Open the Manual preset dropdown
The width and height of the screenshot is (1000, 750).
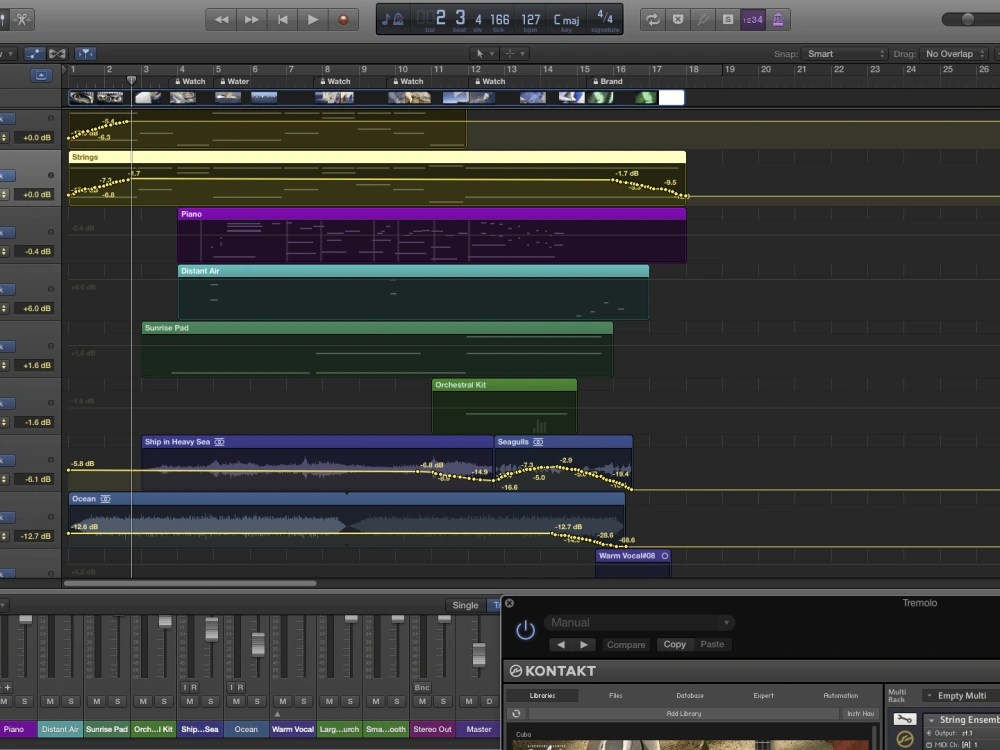click(x=639, y=622)
